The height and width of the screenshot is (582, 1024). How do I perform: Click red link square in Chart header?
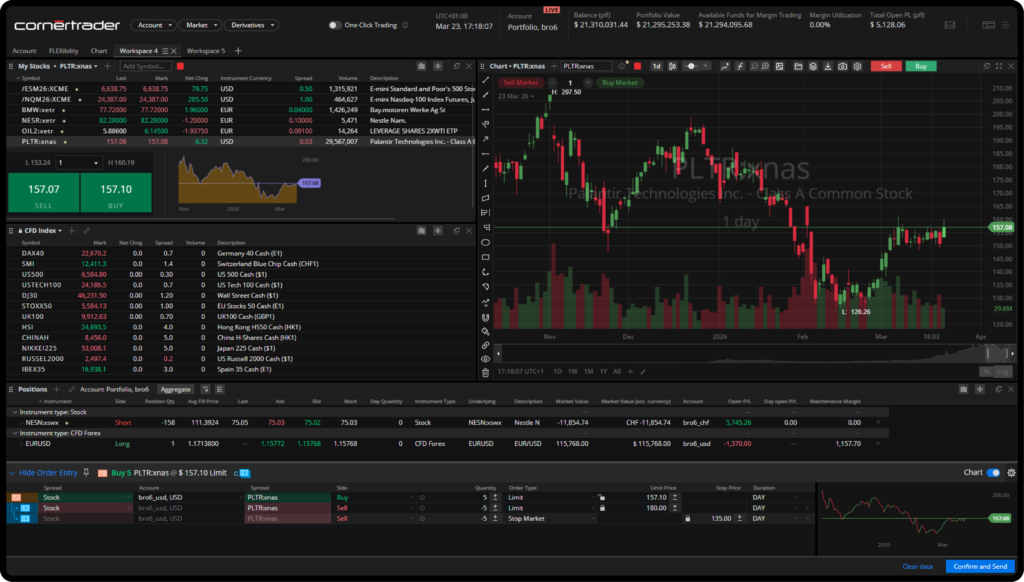(x=637, y=66)
